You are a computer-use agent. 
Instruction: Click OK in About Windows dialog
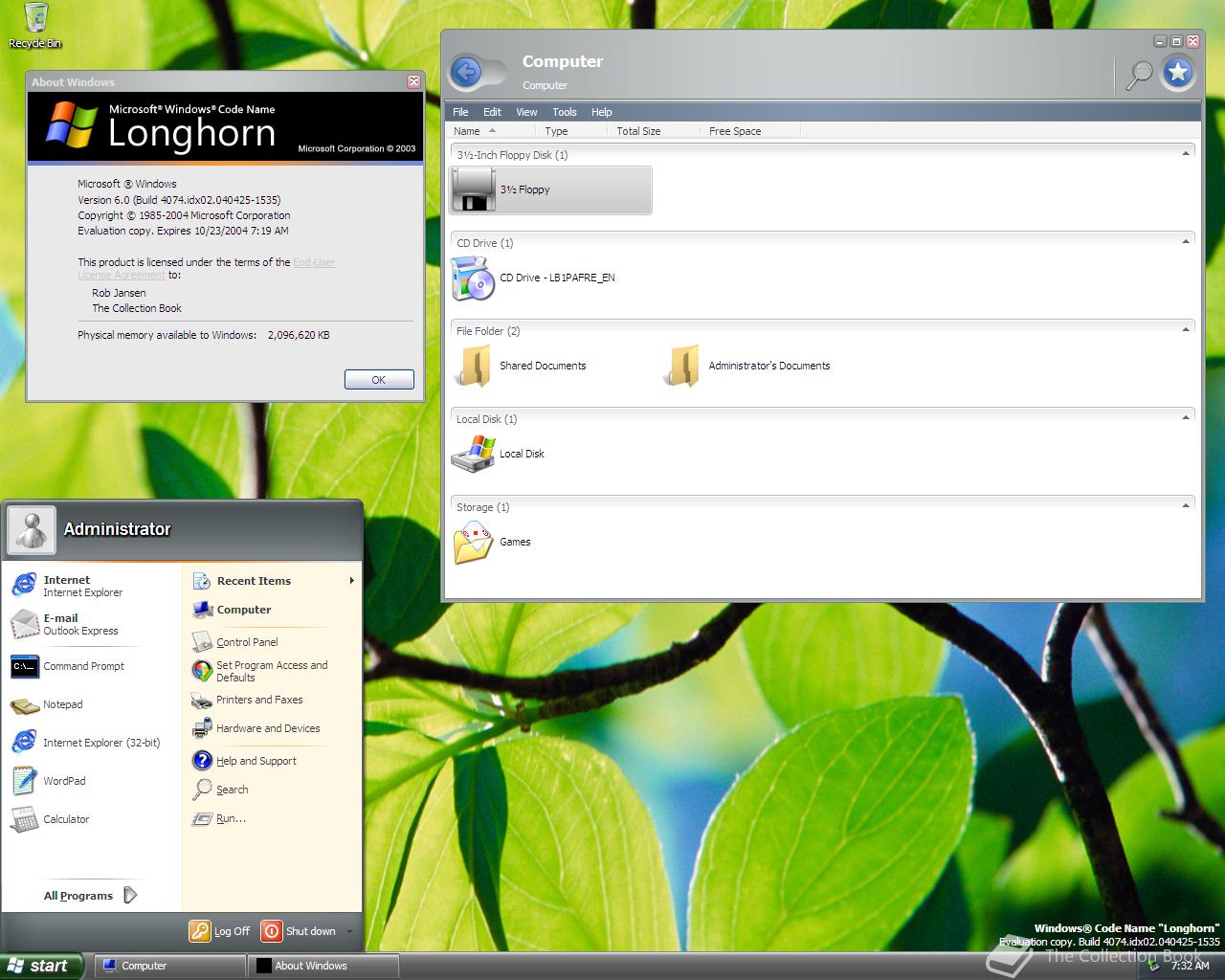pyautogui.click(x=379, y=380)
